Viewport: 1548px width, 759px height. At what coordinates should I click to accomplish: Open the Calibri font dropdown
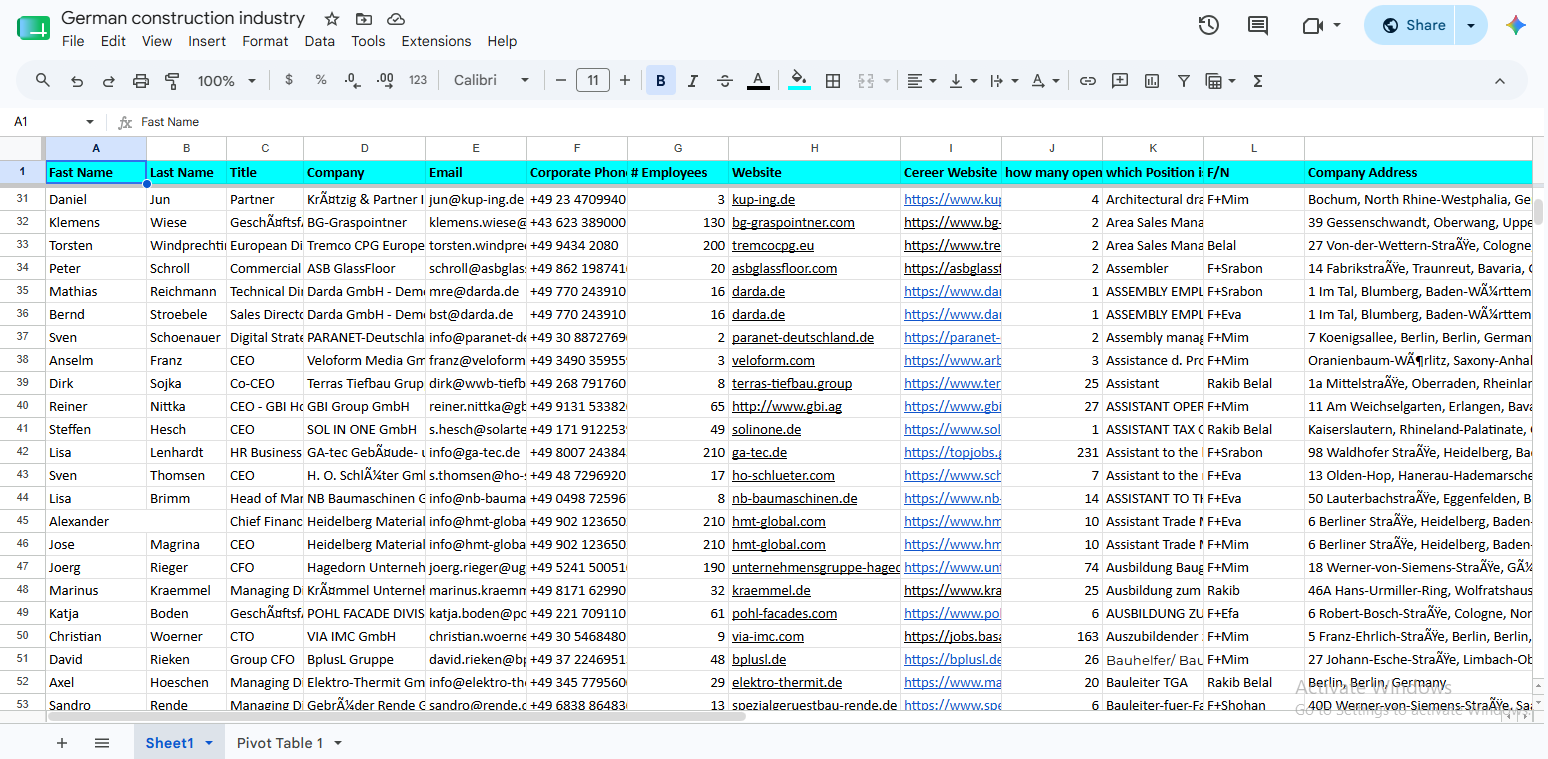[x=491, y=81]
